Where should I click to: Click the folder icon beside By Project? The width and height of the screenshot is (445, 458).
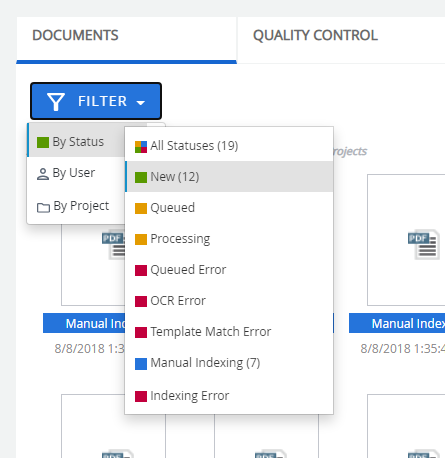43,208
